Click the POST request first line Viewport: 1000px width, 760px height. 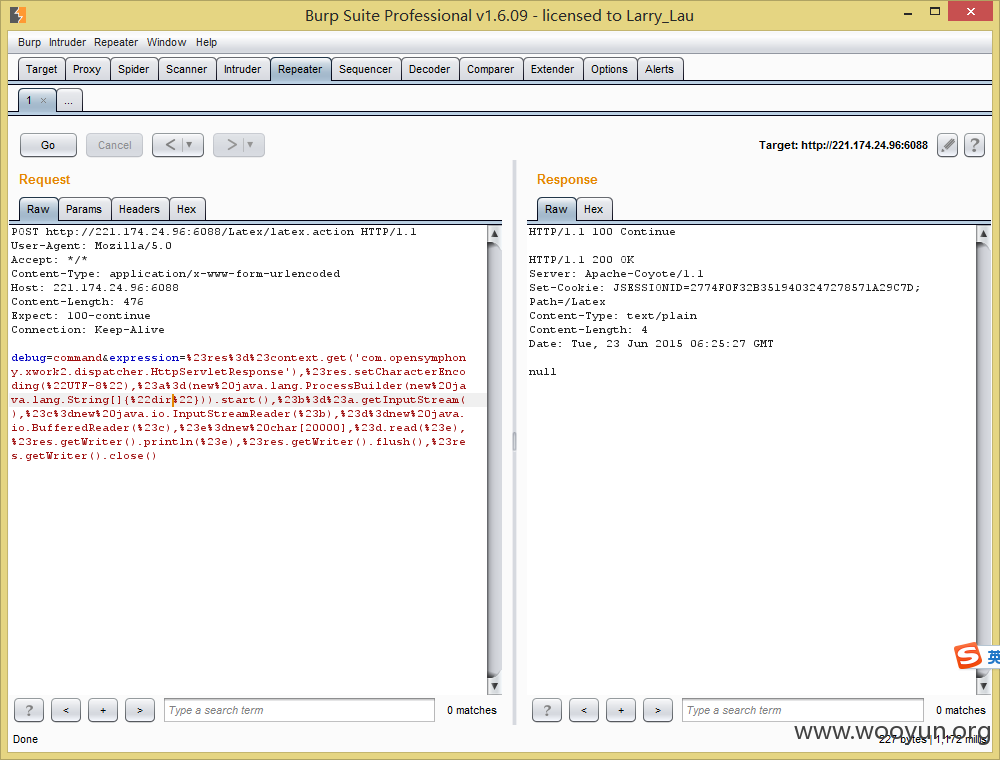pos(214,231)
